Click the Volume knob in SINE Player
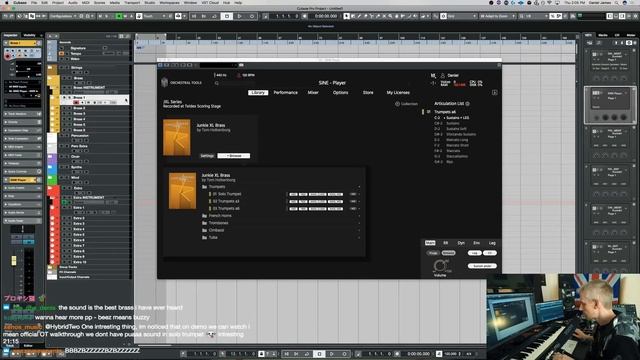Viewport: 640px width, 360px height. (x=440, y=266)
